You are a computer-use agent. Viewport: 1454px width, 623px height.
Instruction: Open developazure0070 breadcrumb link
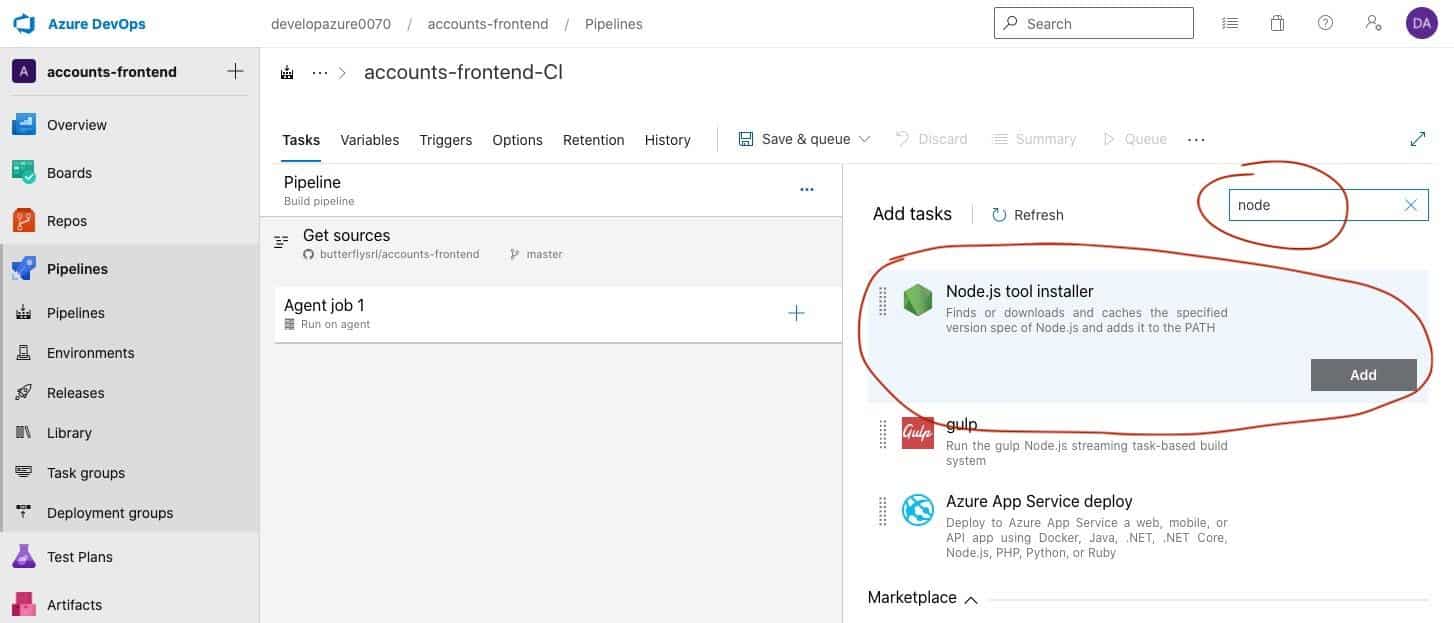point(331,23)
